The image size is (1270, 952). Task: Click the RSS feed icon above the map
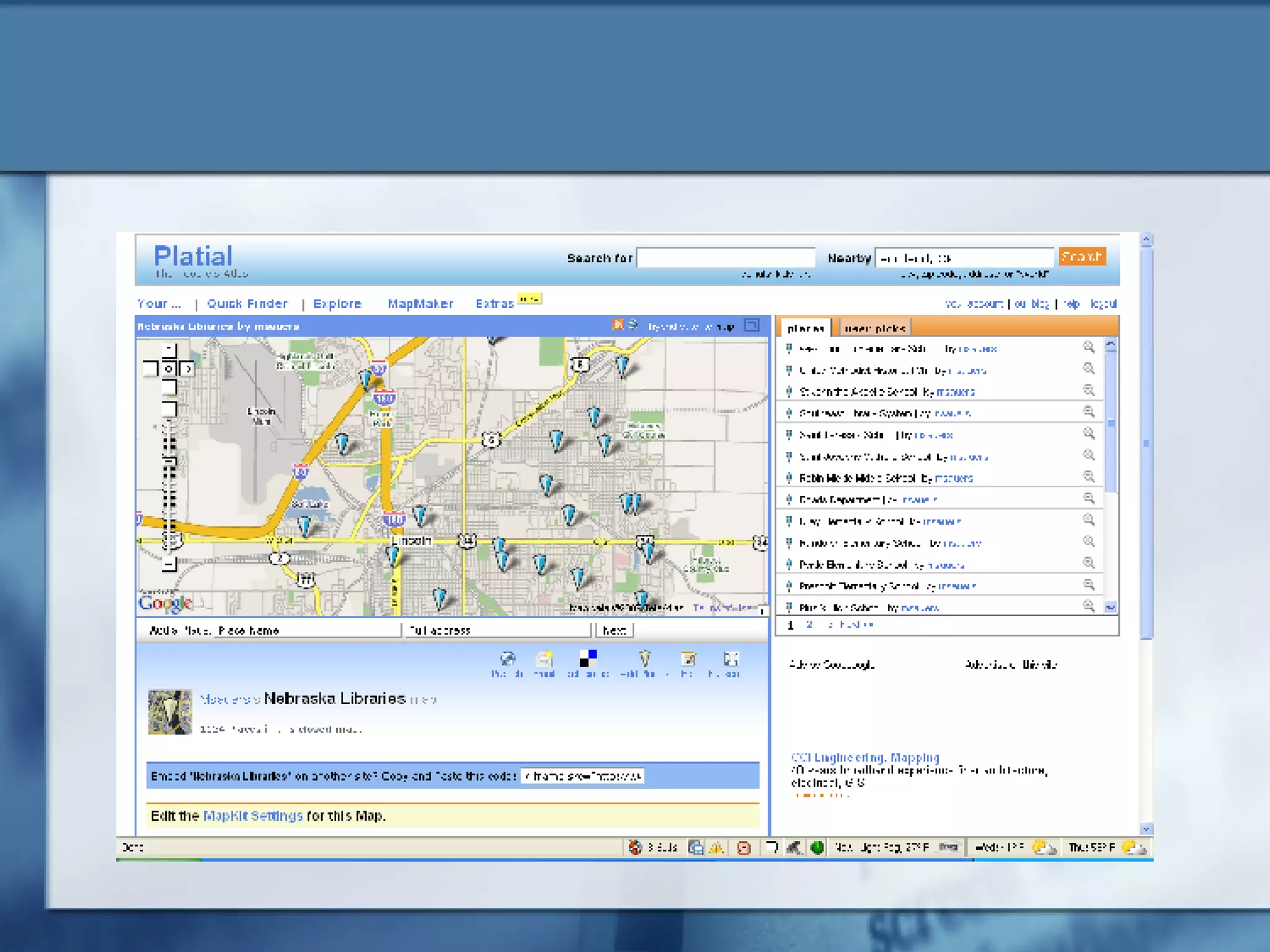[x=618, y=325]
